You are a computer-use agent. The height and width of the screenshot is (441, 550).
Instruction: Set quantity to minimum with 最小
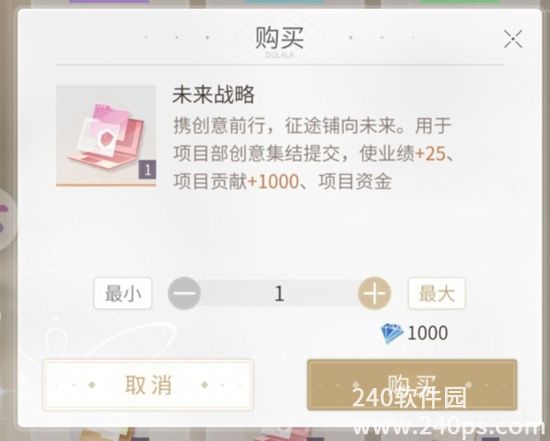point(123,293)
